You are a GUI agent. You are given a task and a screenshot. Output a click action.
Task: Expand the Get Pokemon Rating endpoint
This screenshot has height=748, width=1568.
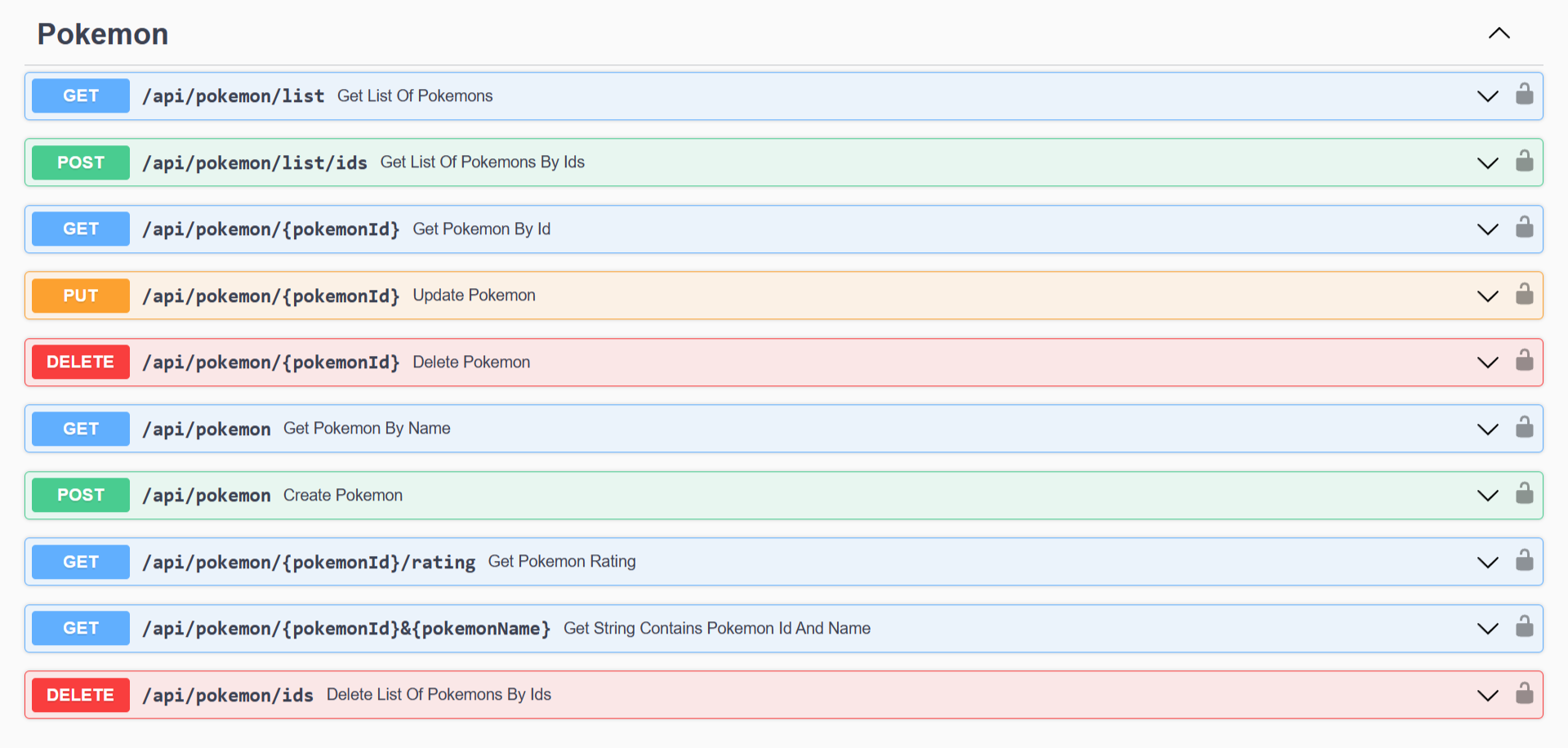pyautogui.click(x=1487, y=562)
